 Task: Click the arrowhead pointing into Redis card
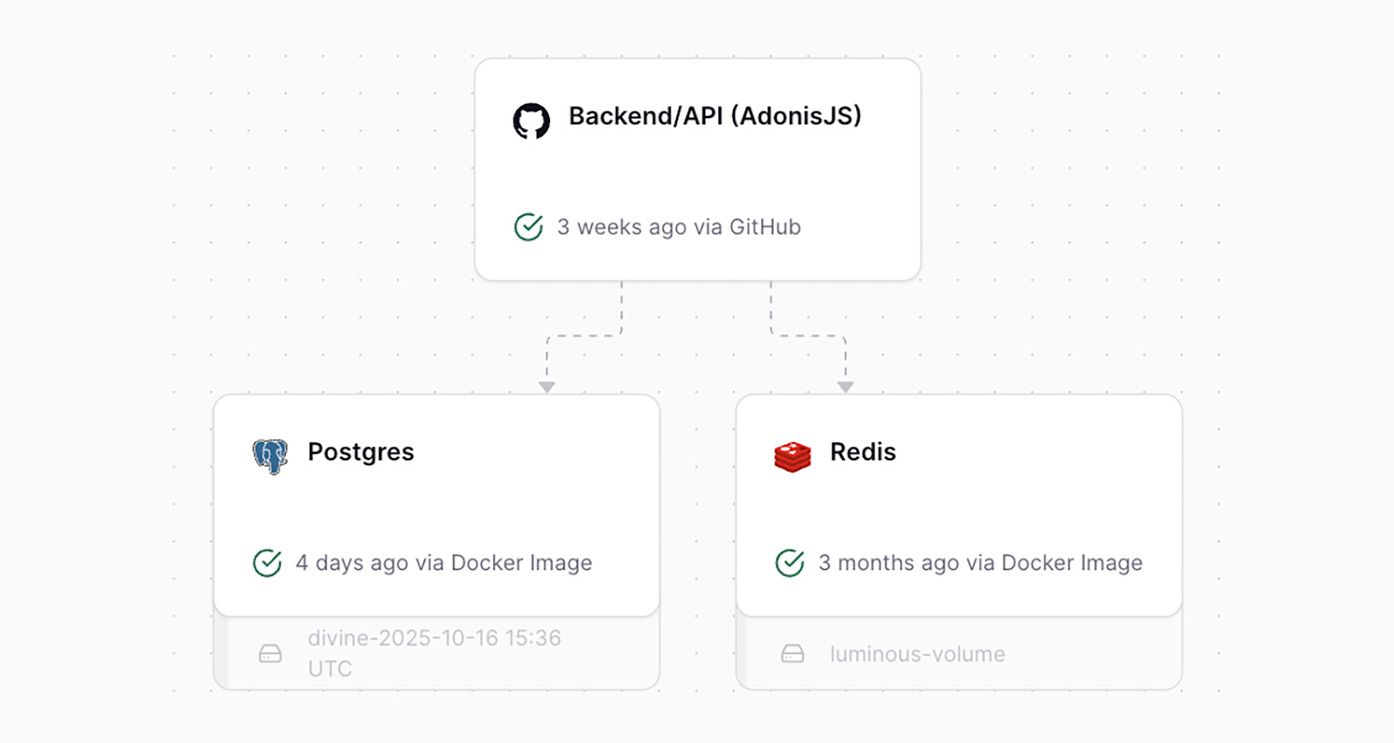(x=846, y=387)
